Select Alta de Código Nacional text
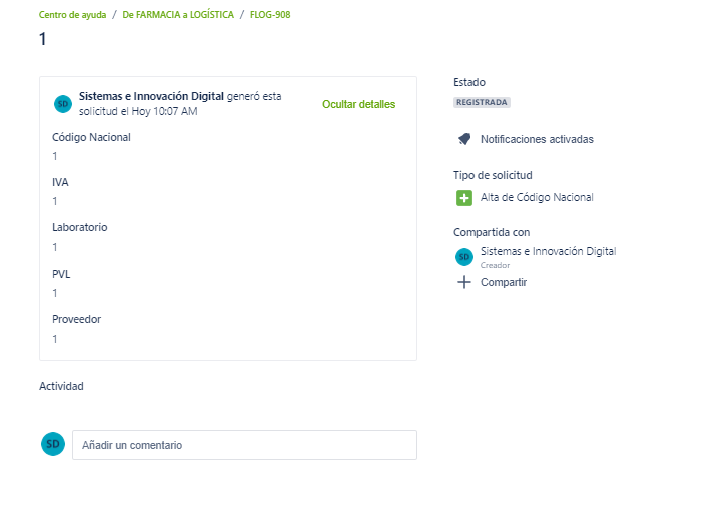708x507 pixels. (x=537, y=197)
